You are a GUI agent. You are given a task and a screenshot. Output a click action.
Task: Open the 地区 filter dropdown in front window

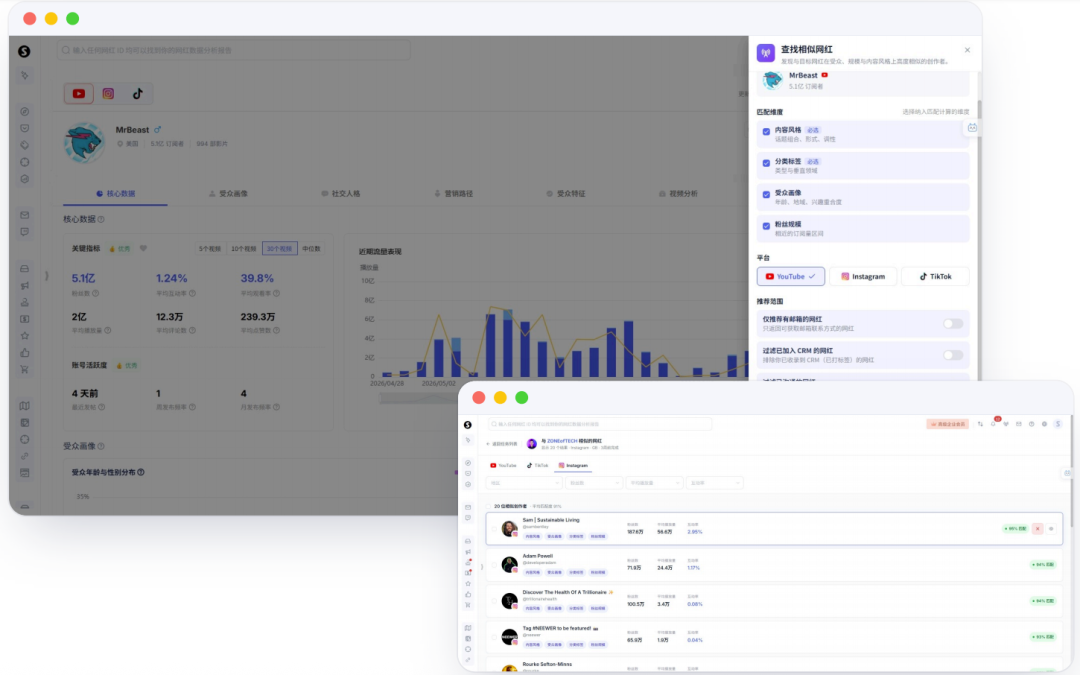coord(523,483)
